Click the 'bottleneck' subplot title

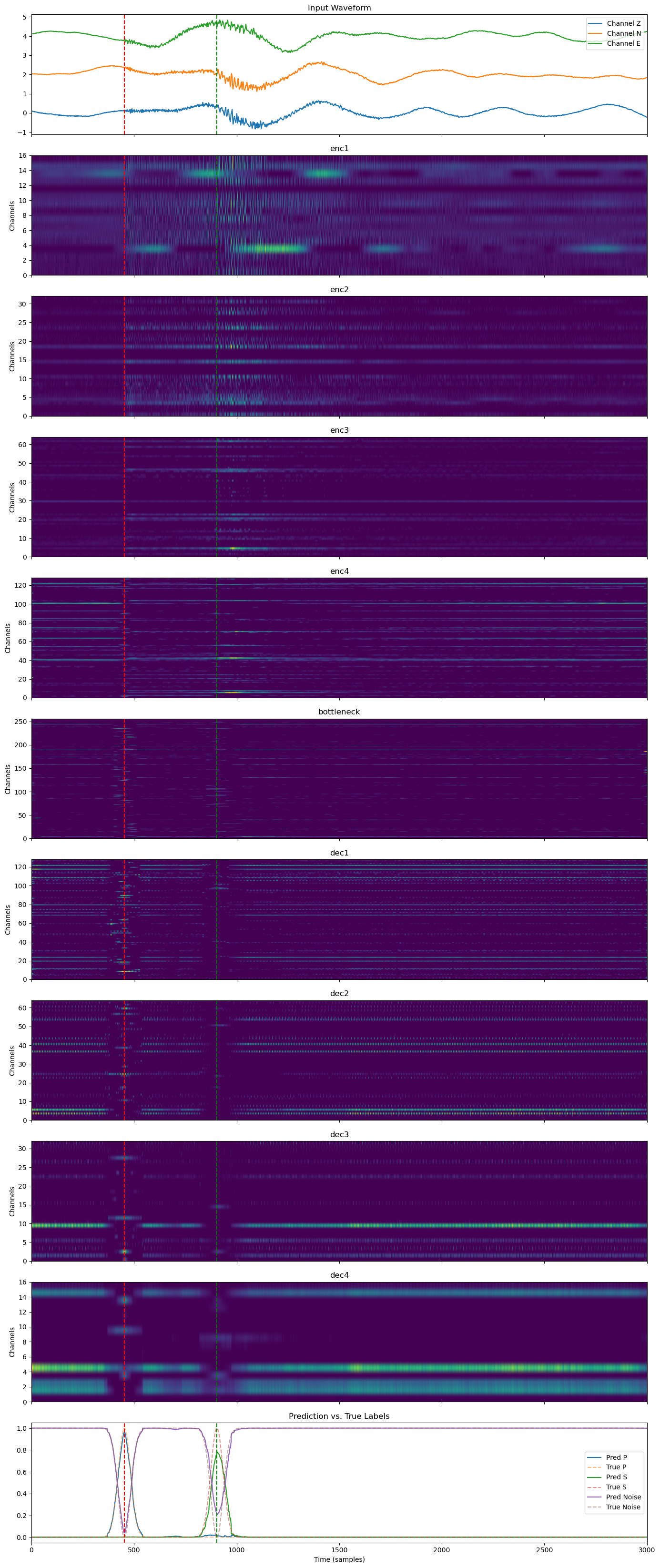tap(339, 712)
